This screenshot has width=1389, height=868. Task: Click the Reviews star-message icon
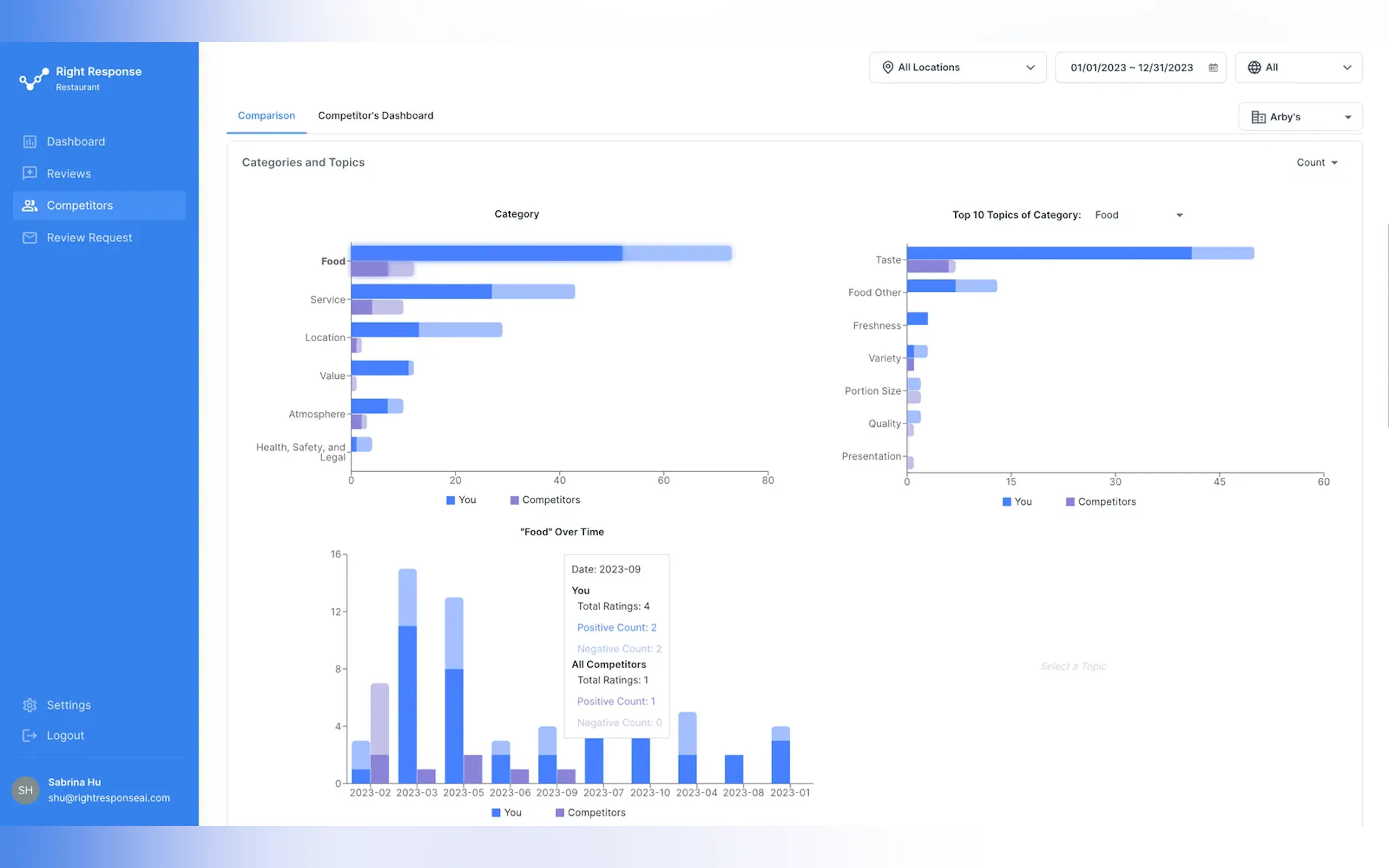30,173
